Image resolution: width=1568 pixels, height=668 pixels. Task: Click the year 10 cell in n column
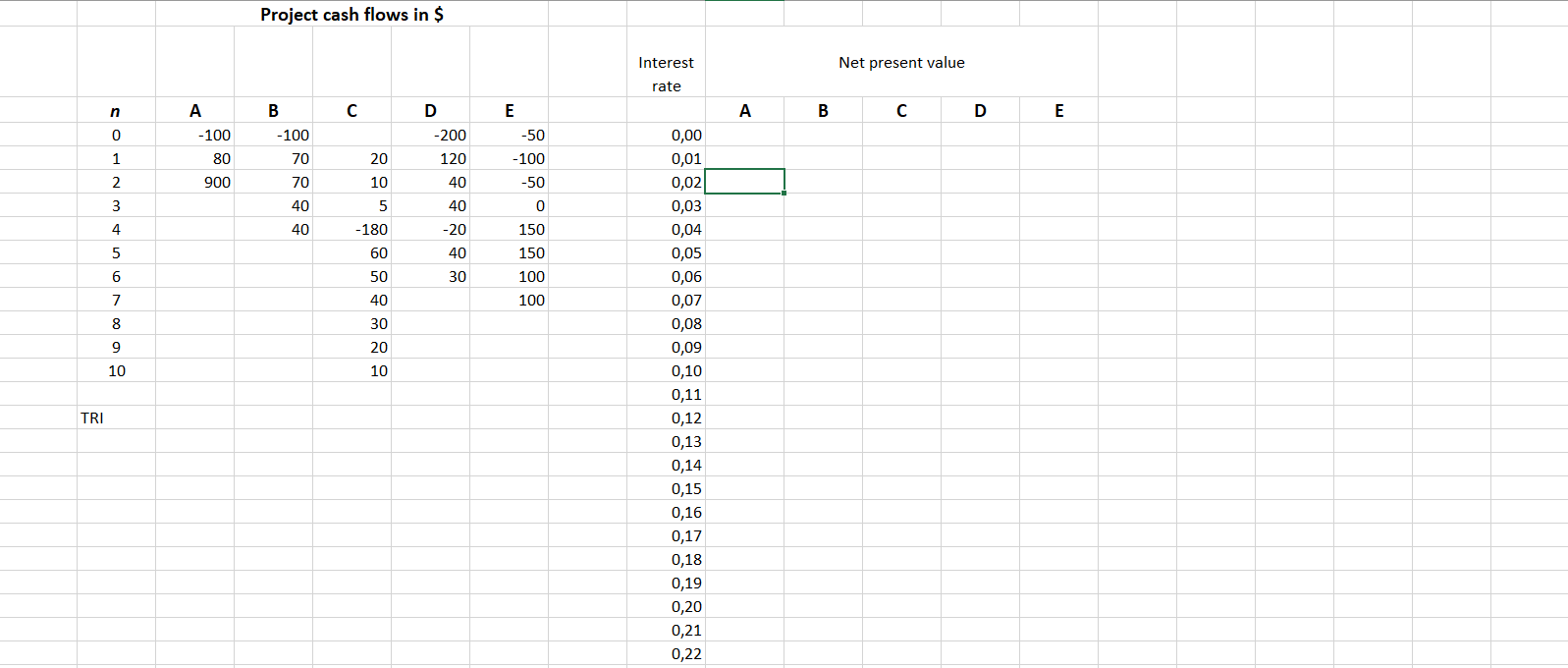tap(116, 370)
